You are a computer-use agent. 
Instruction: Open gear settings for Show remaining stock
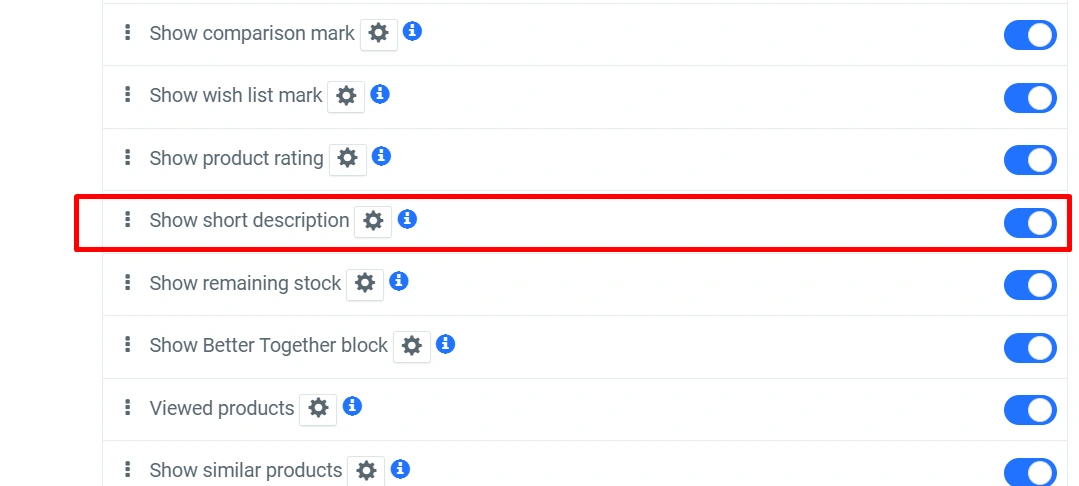click(365, 284)
